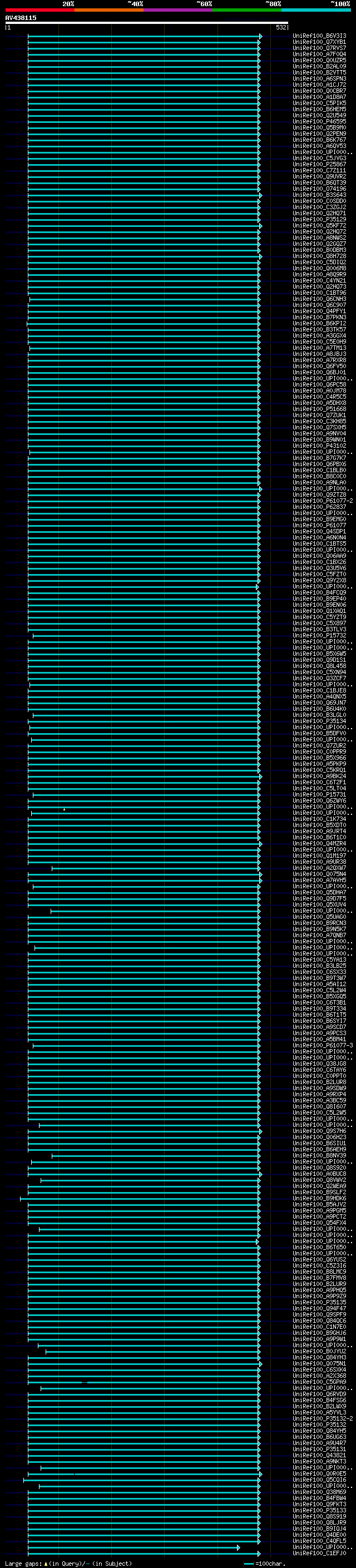Select hit label UniRef100_C7Z111

coord(319,170)
